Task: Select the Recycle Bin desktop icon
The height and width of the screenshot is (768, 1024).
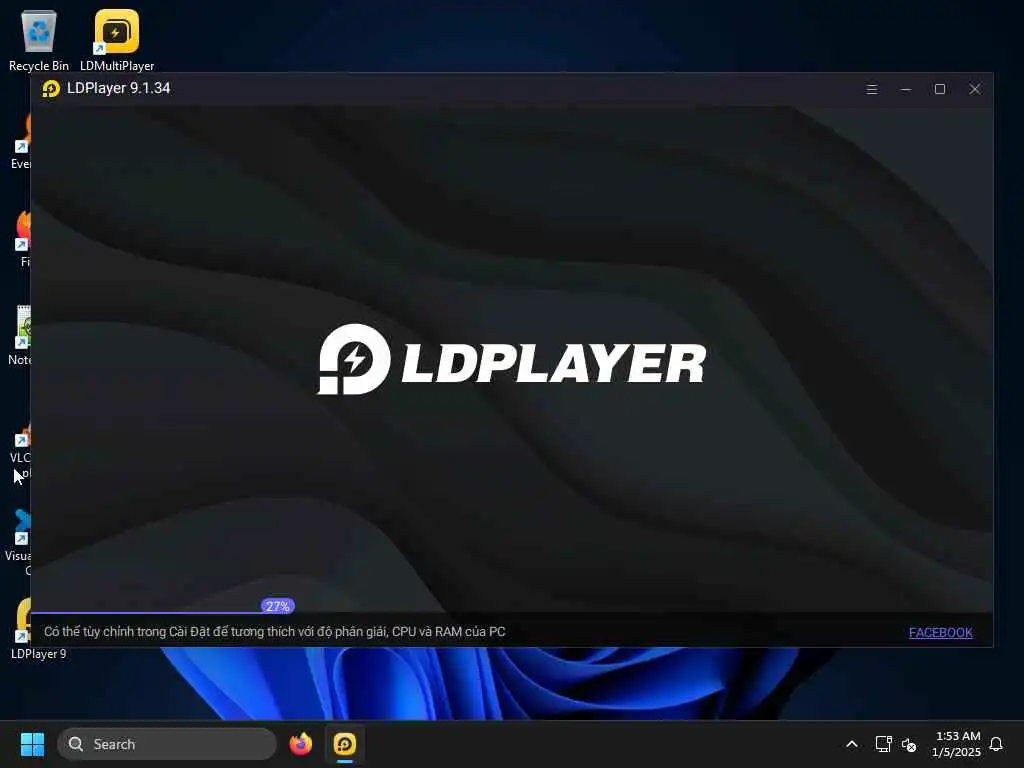Action: coord(39,40)
